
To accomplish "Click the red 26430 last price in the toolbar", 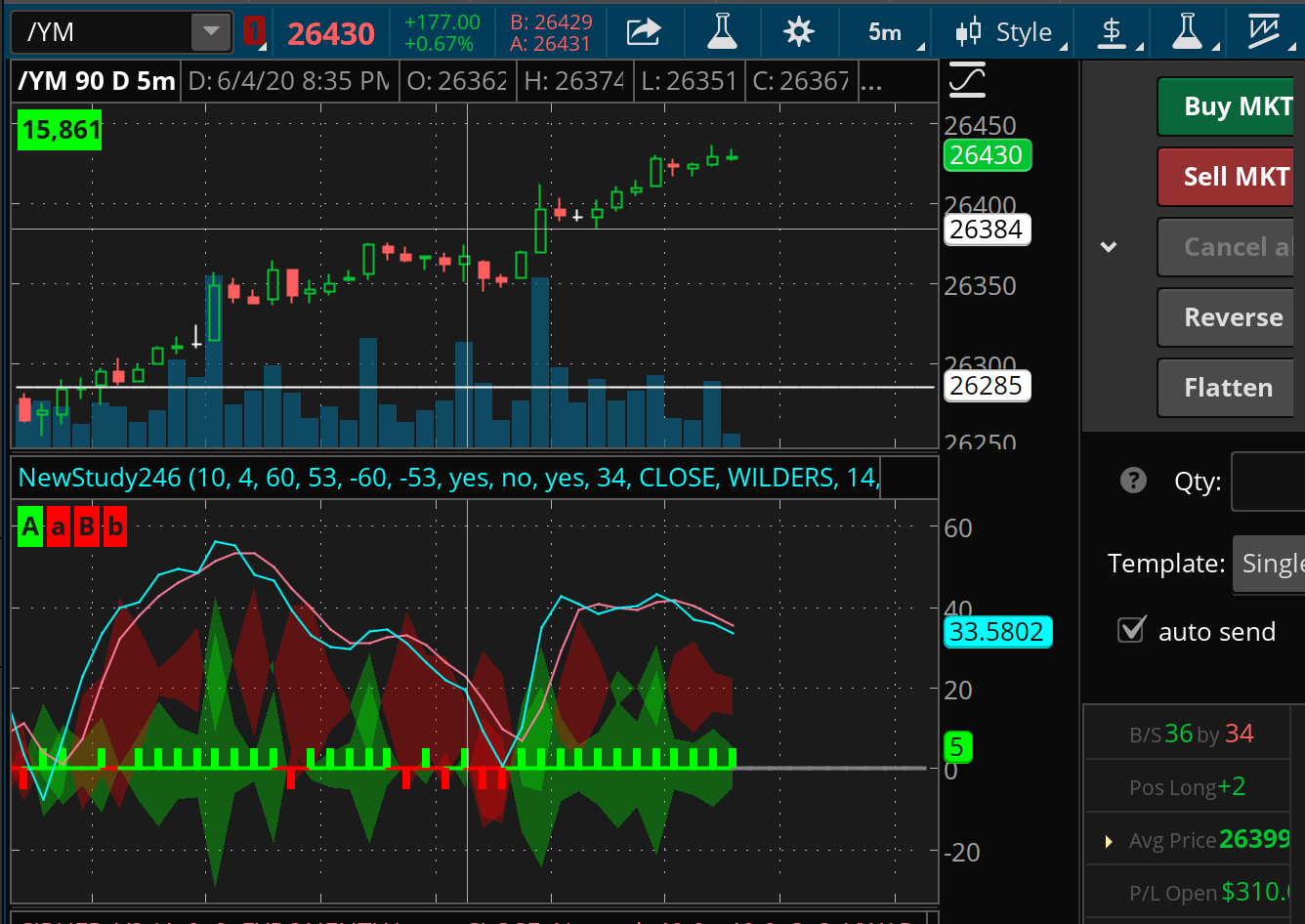I will (331, 34).
